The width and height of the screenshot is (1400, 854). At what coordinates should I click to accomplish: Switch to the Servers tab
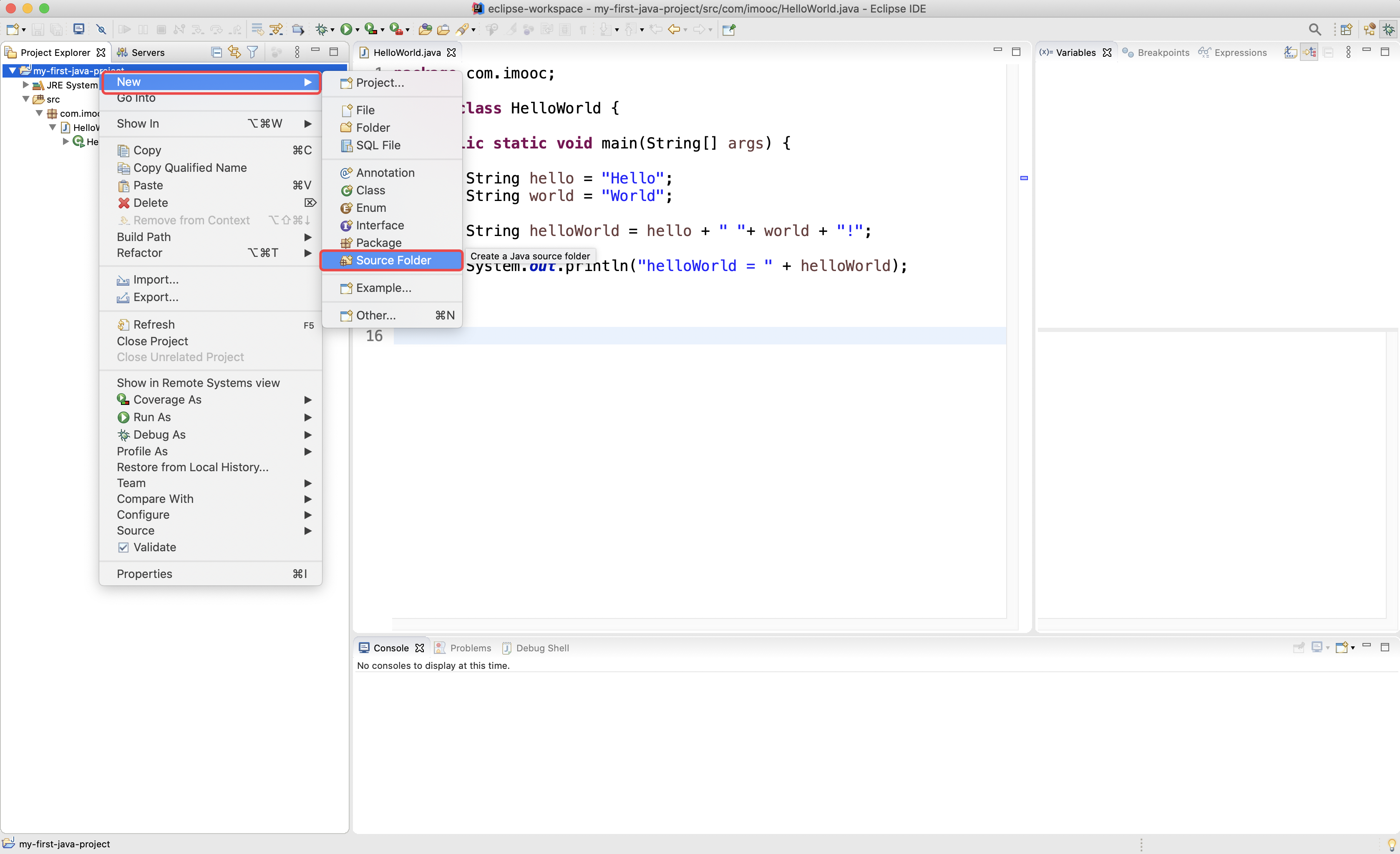tap(141, 52)
